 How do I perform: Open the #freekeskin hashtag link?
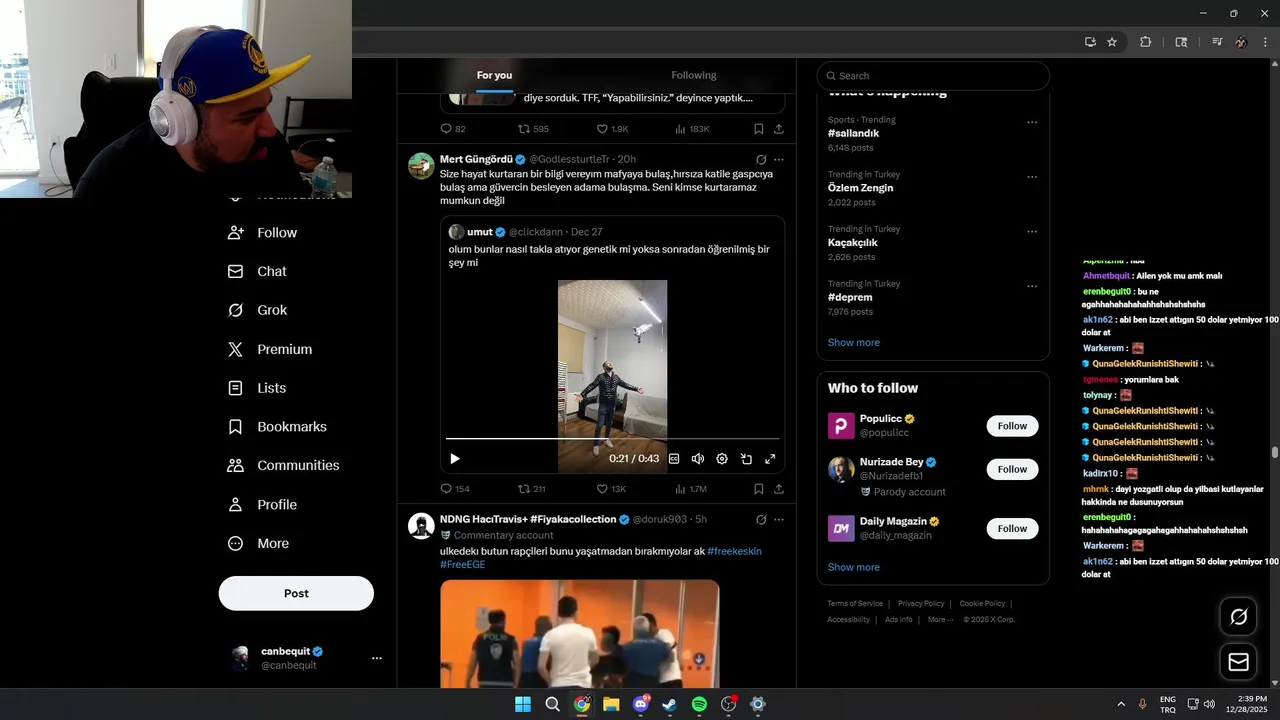(734, 551)
